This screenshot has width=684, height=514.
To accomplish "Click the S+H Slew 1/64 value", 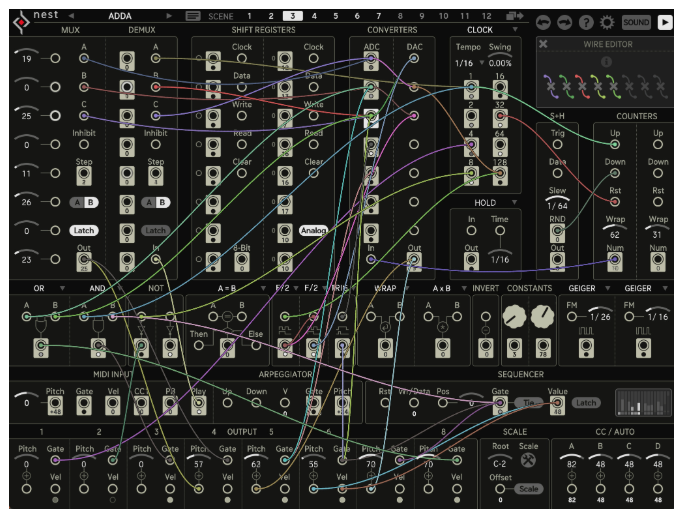I will coord(557,206).
